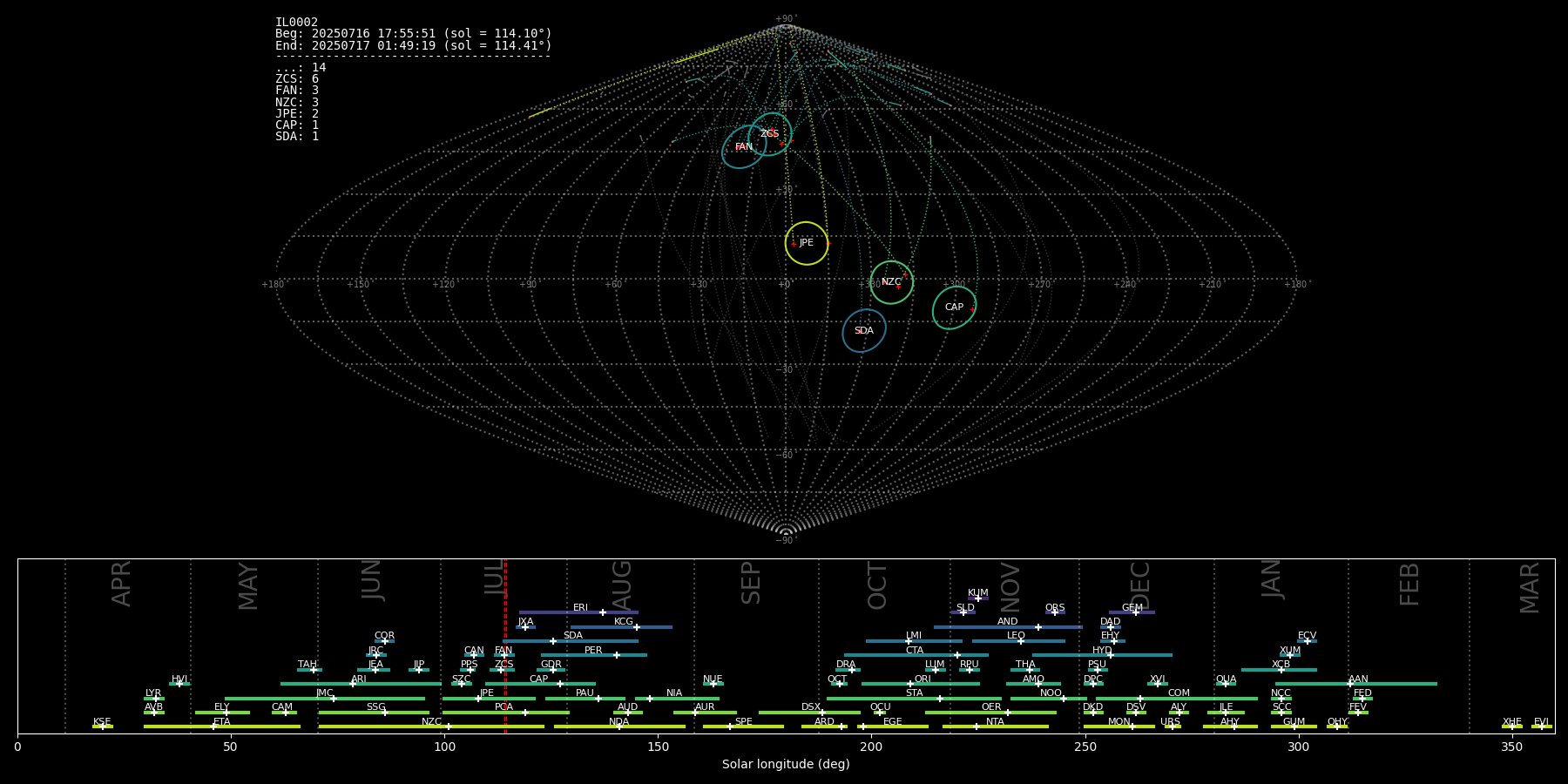
Task: Click the 'SDA: 1' legend count line
Action: click(297, 137)
